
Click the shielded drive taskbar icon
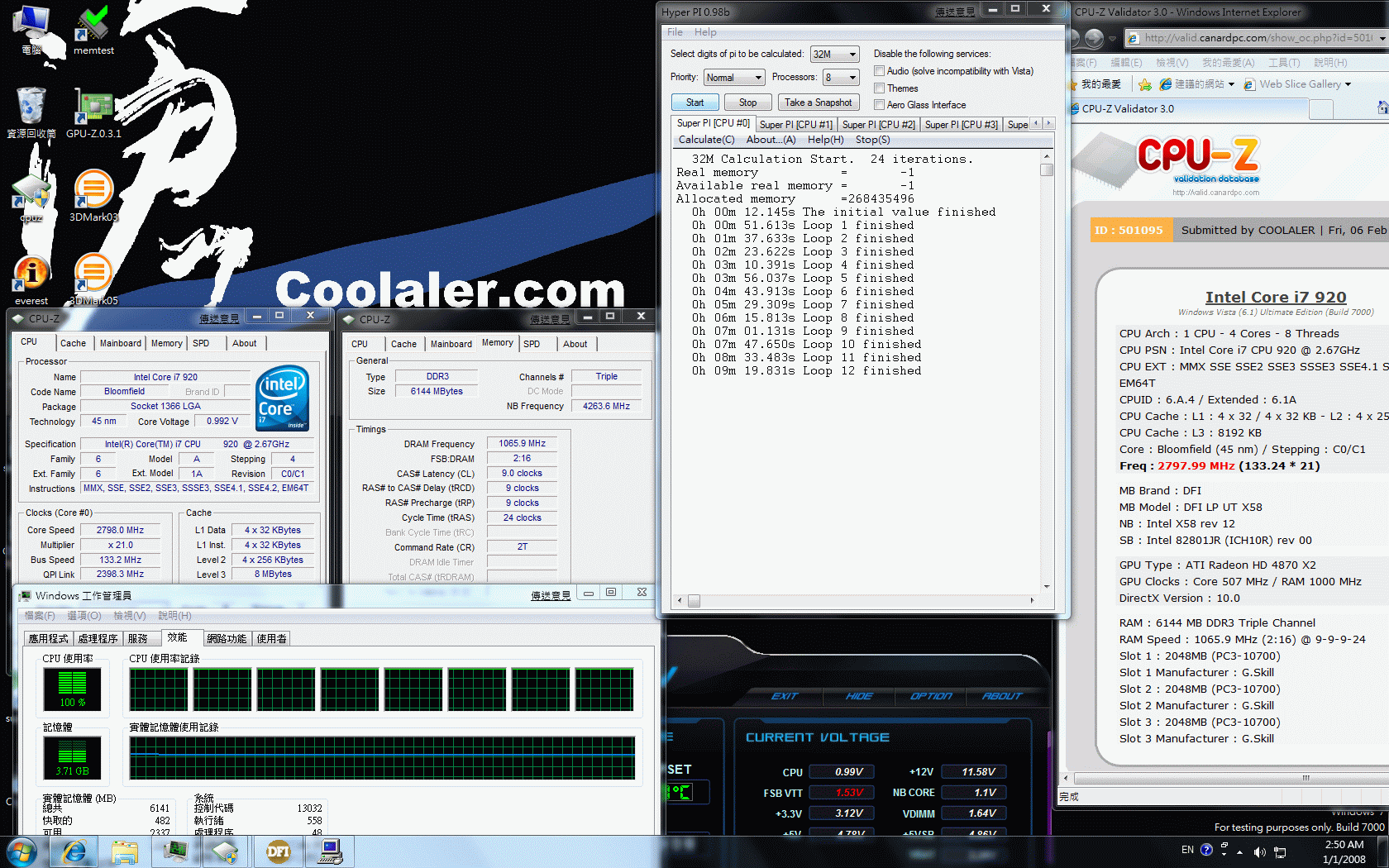[226, 851]
